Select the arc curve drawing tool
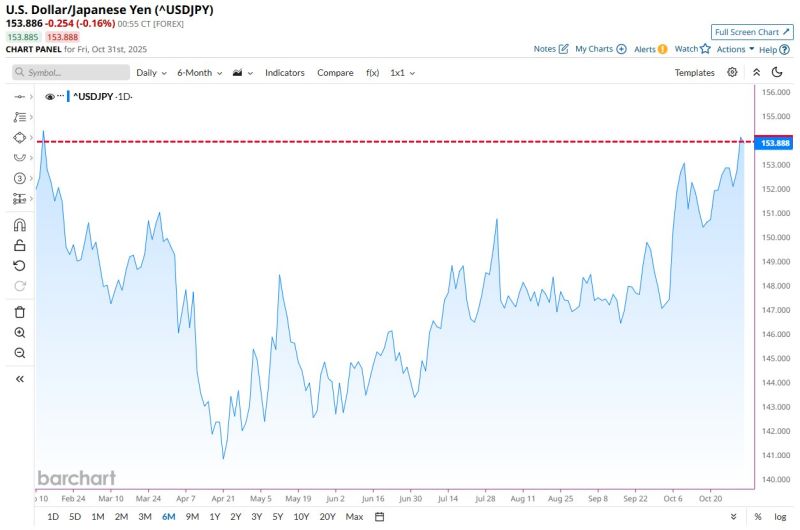The height and width of the screenshot is (530, 800). 19,158
